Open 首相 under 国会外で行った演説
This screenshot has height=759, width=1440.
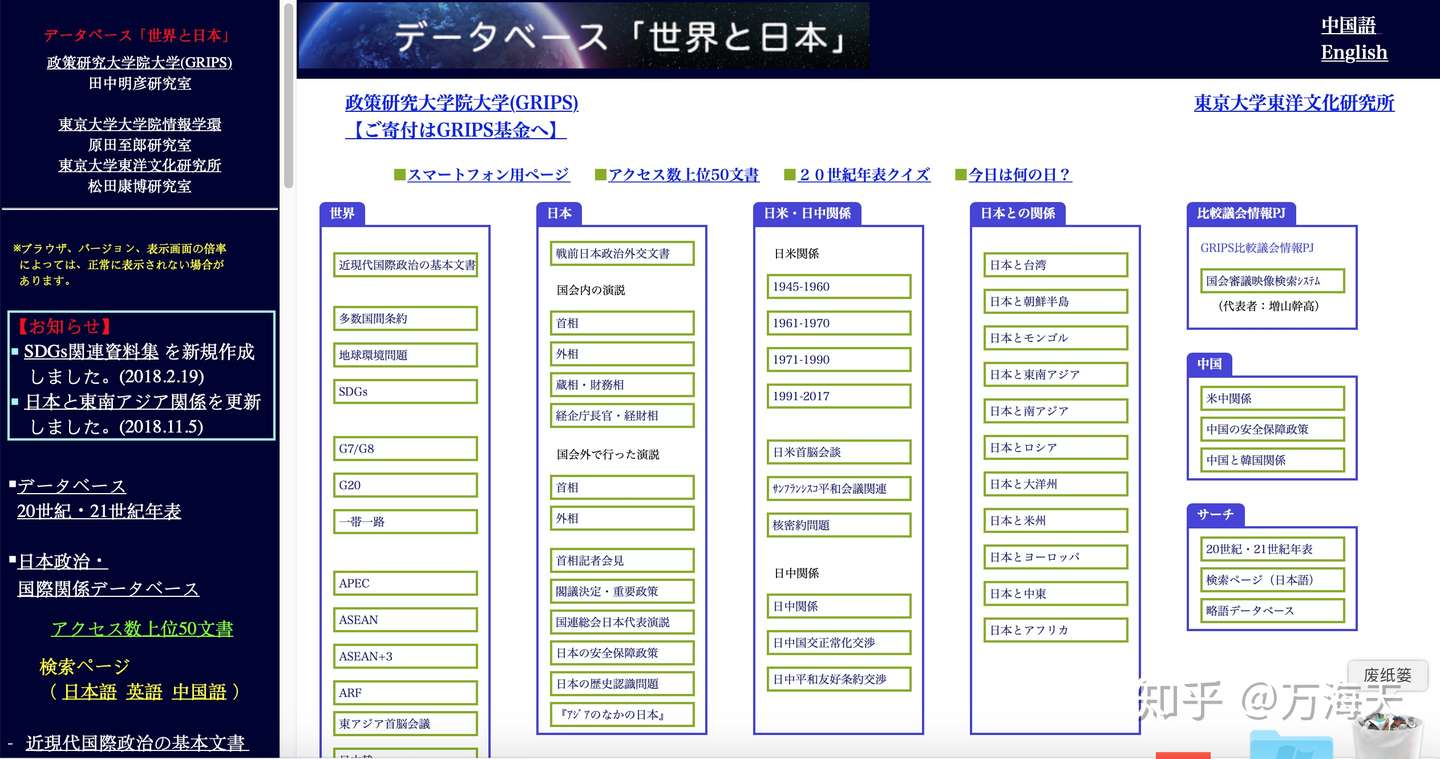pyautogui.click(x=622, y=487)
